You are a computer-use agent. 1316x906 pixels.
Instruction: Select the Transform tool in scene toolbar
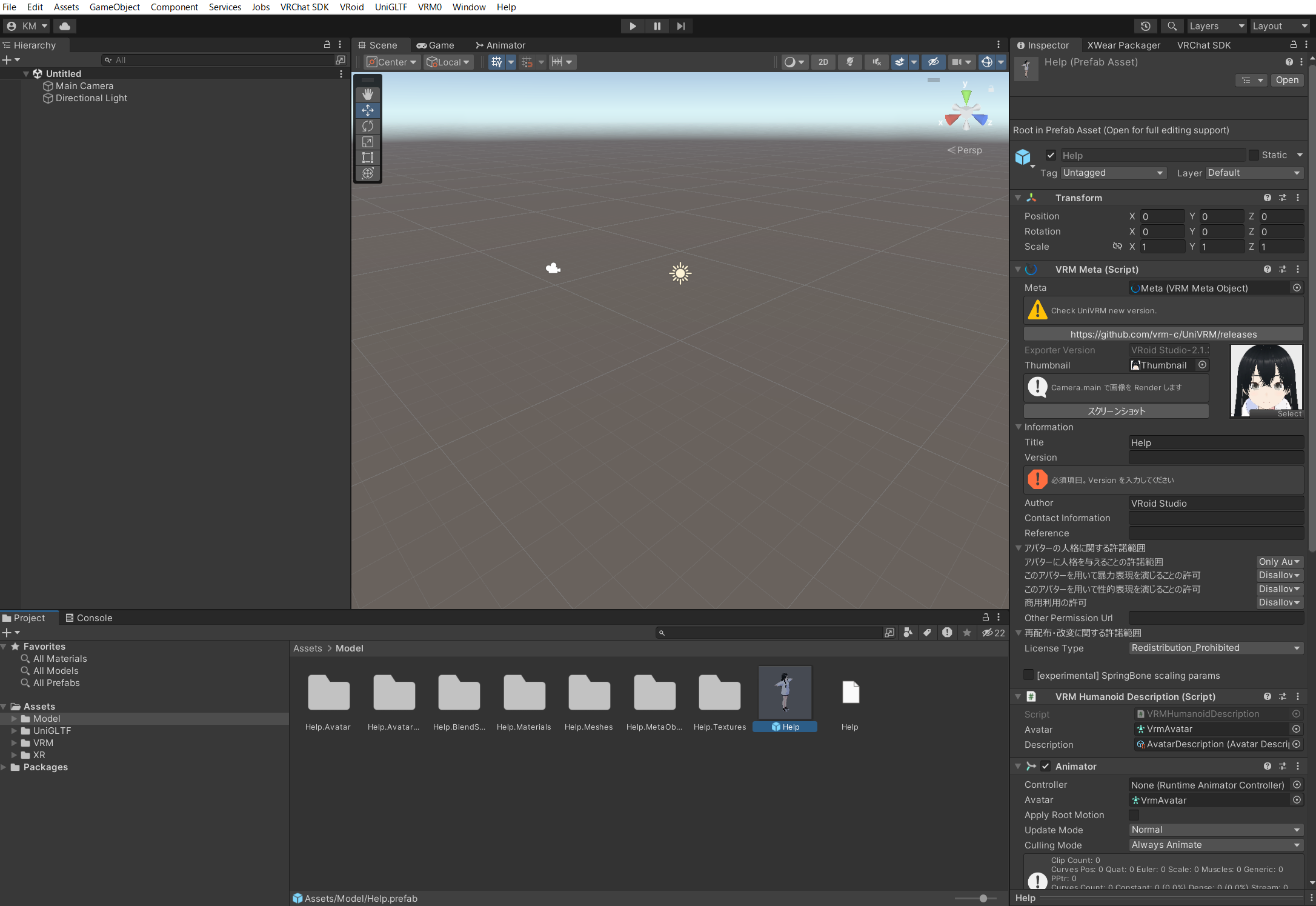[x=367, y=173]
